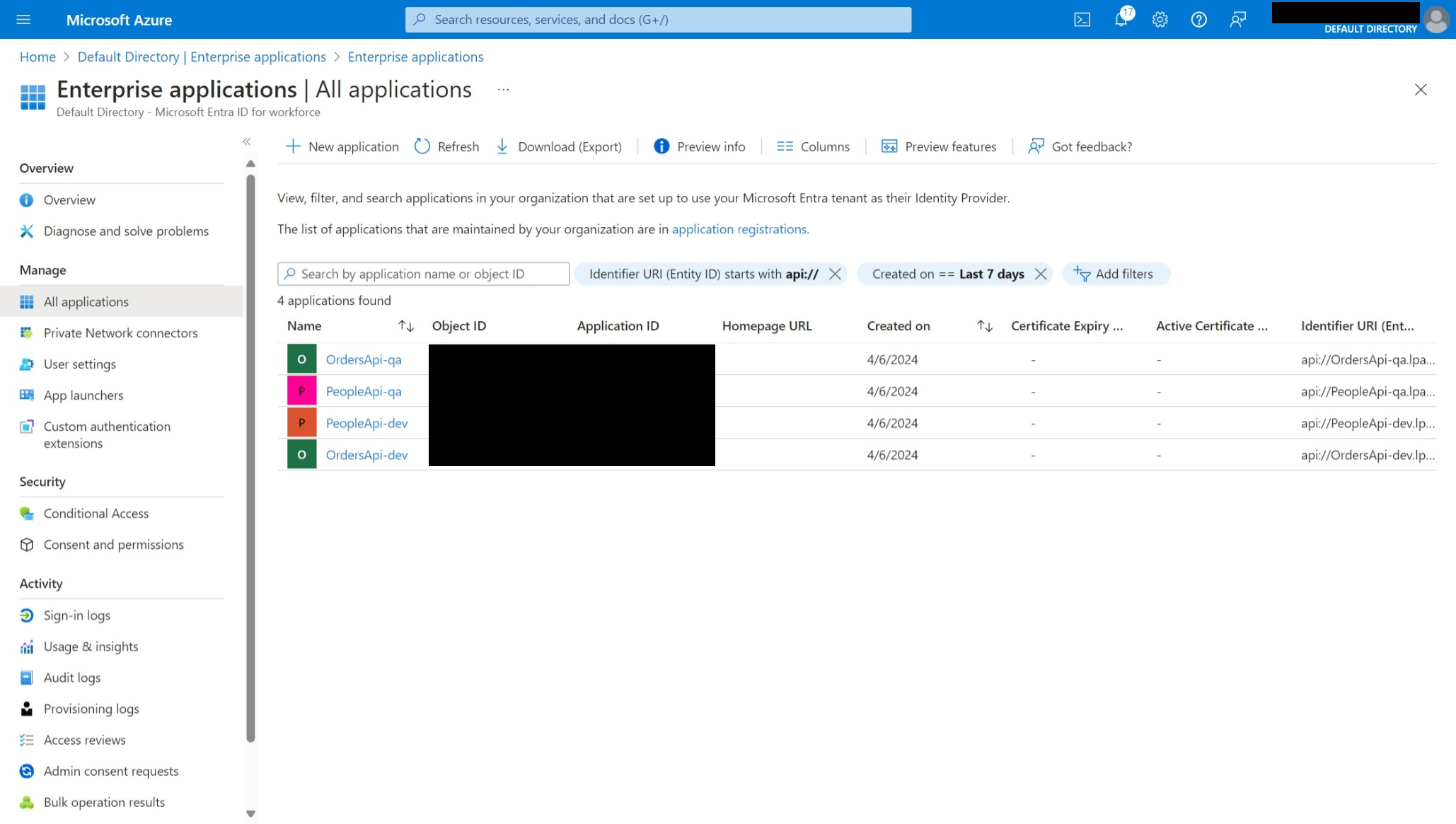
Task: Click the Identifier URI column header
Action: pyautogui.click(x=1357, y=326)
